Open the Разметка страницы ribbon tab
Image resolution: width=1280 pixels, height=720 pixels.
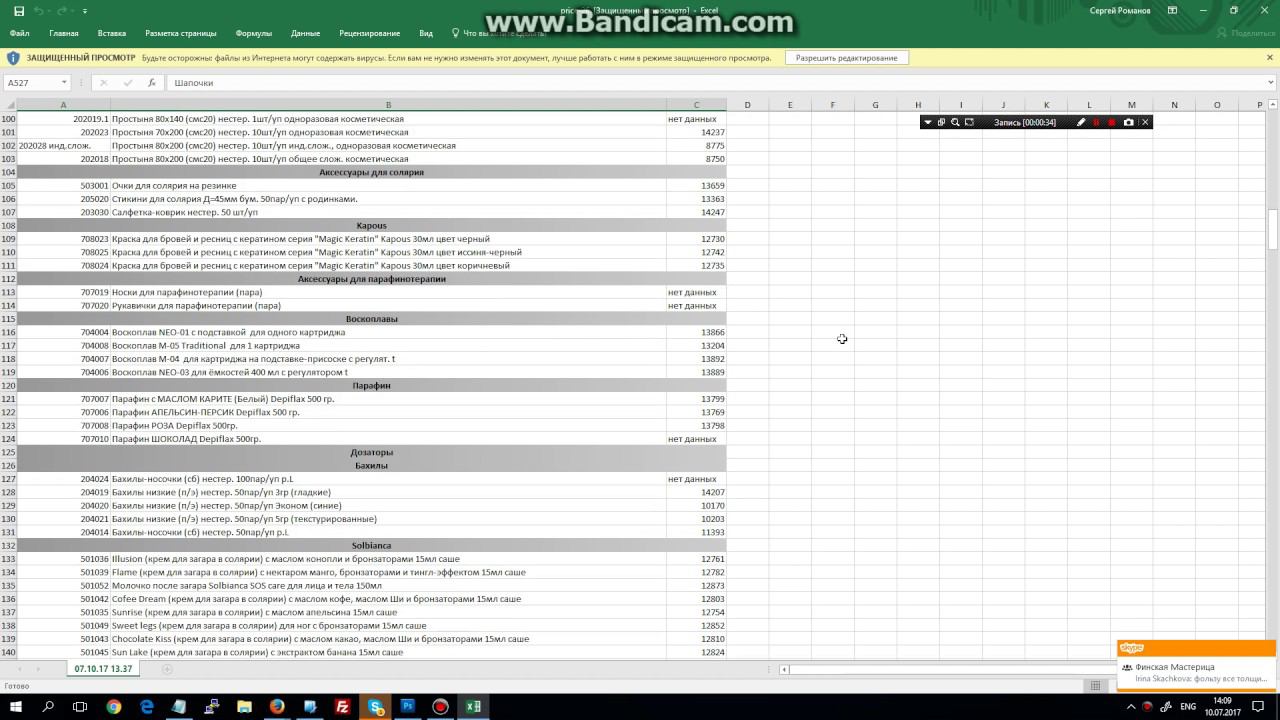coord(180,33)
